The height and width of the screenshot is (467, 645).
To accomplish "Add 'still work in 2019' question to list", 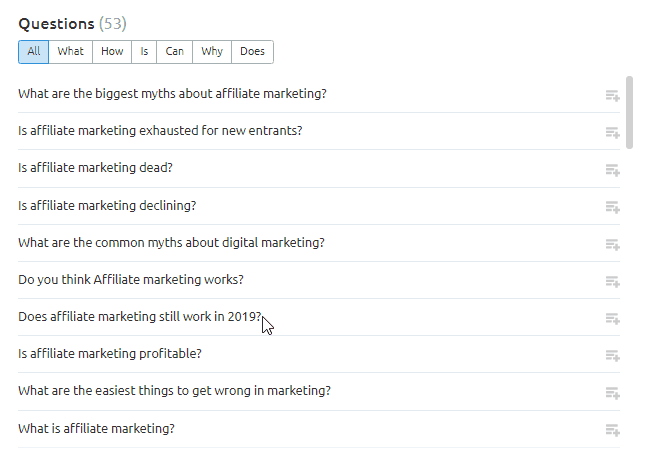I will 613,318.
